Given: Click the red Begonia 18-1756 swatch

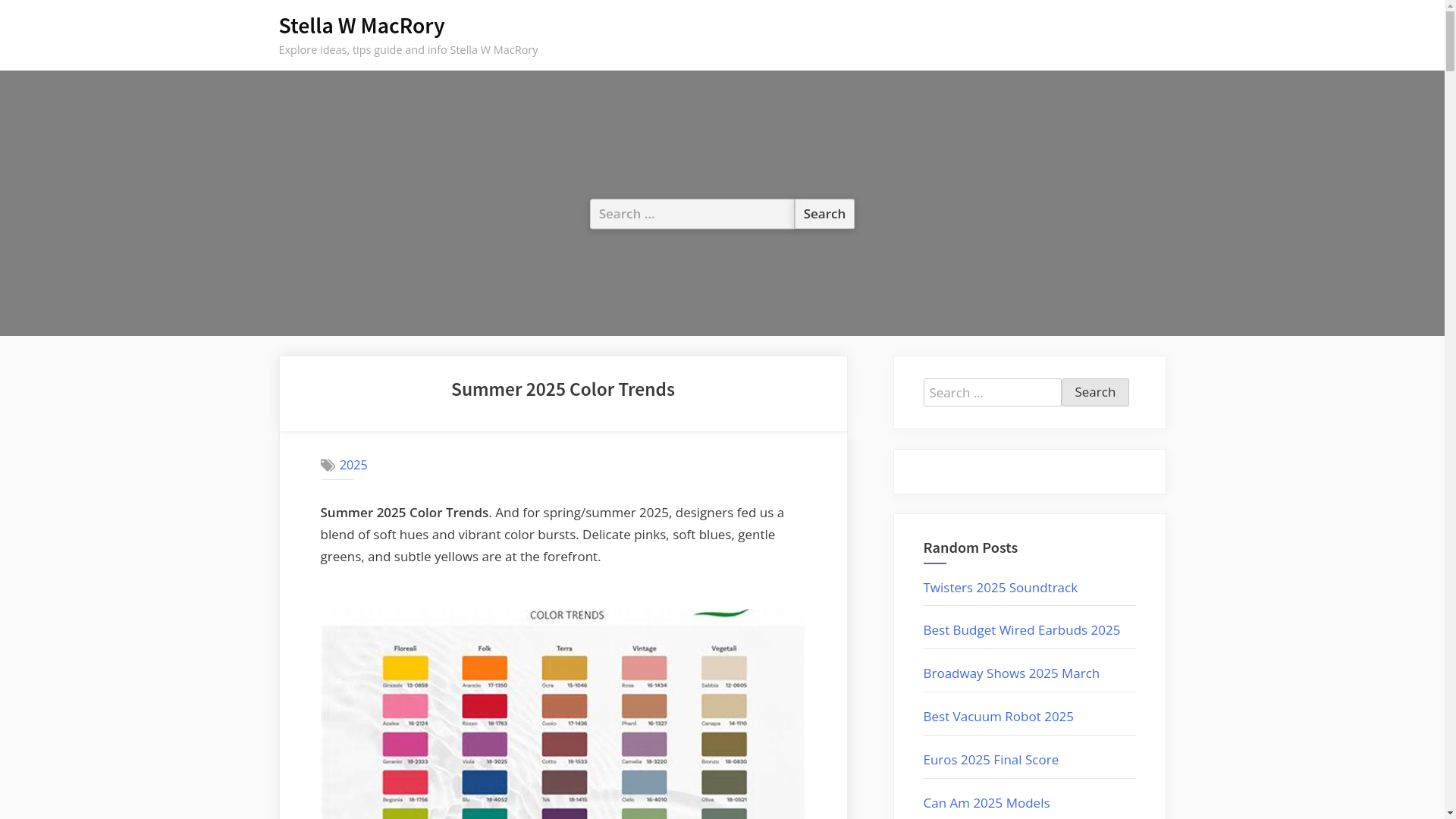Looking at the screenshot, I should pos(405,782).
